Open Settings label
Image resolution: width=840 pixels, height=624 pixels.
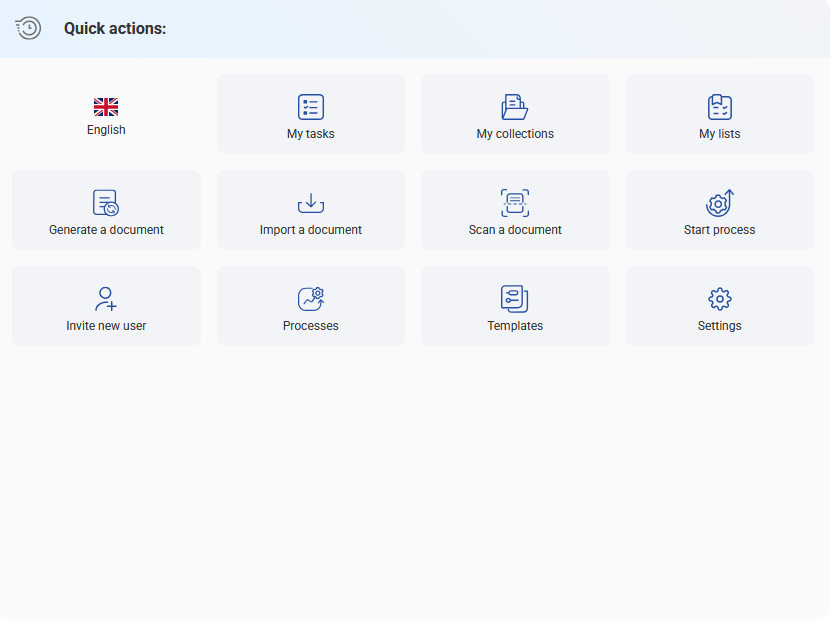[x=719, y=326]
